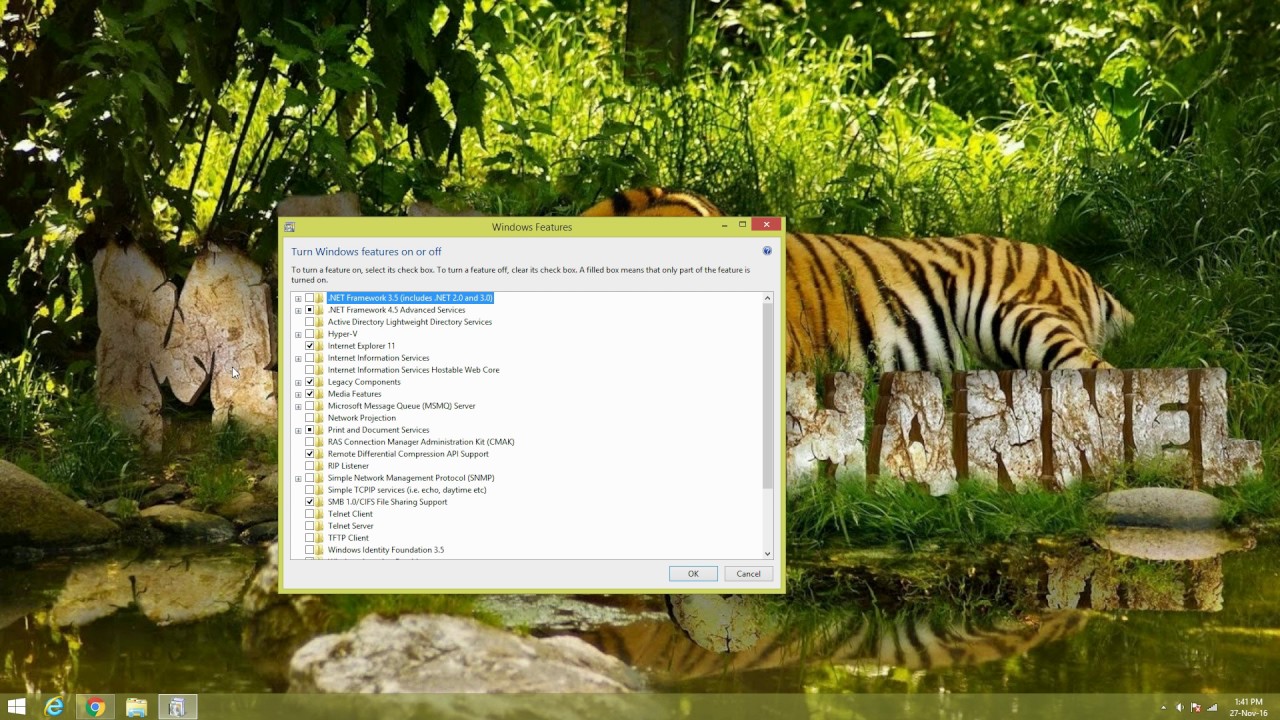This screenshot has width=1280, height=720.
Task: Click the folder icon beside Print and Document Services
Action: [319, 430]
